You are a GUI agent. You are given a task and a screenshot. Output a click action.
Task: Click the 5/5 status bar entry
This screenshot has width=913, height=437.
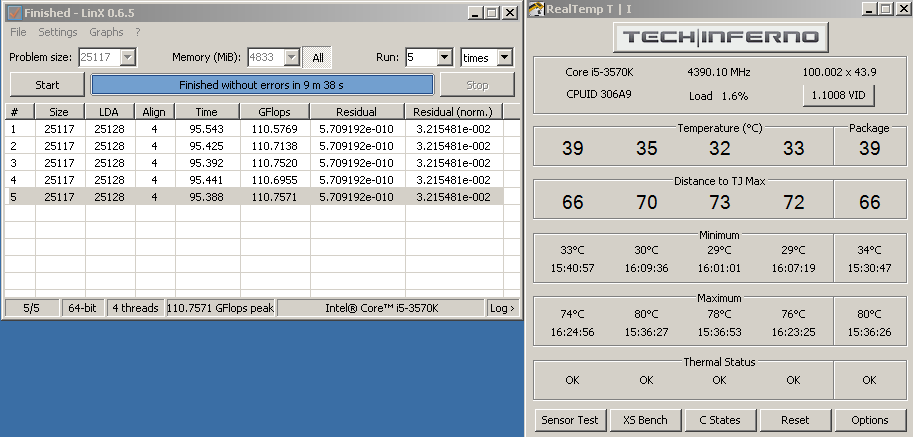[x=31, y=308]
